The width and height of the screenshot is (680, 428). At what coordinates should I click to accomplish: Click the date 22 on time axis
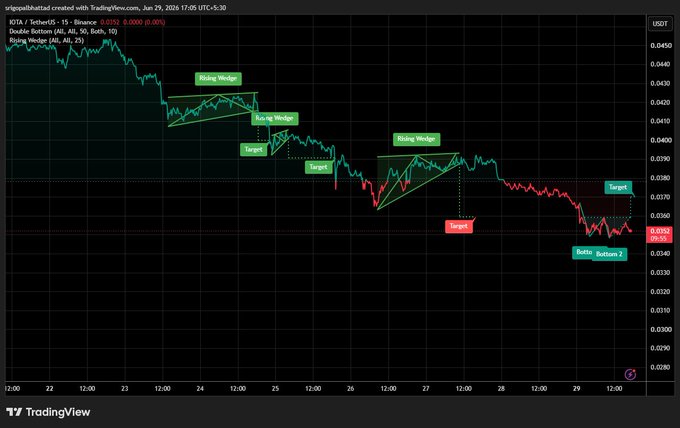pyautogui.click(x=49, y=389)
